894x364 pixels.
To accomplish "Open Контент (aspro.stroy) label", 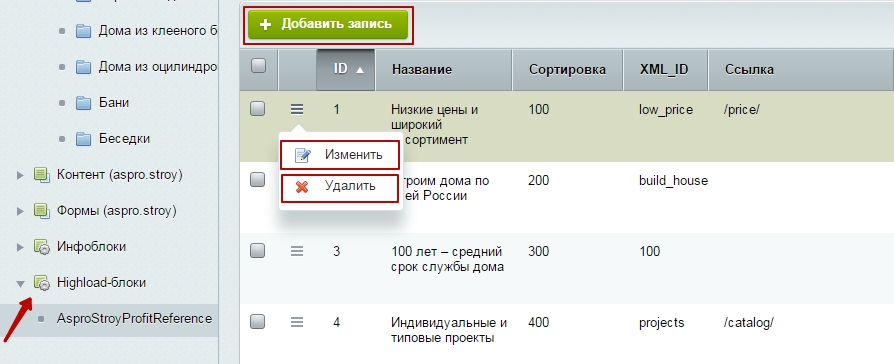I will pyautogui.click(x=120, y=175).
